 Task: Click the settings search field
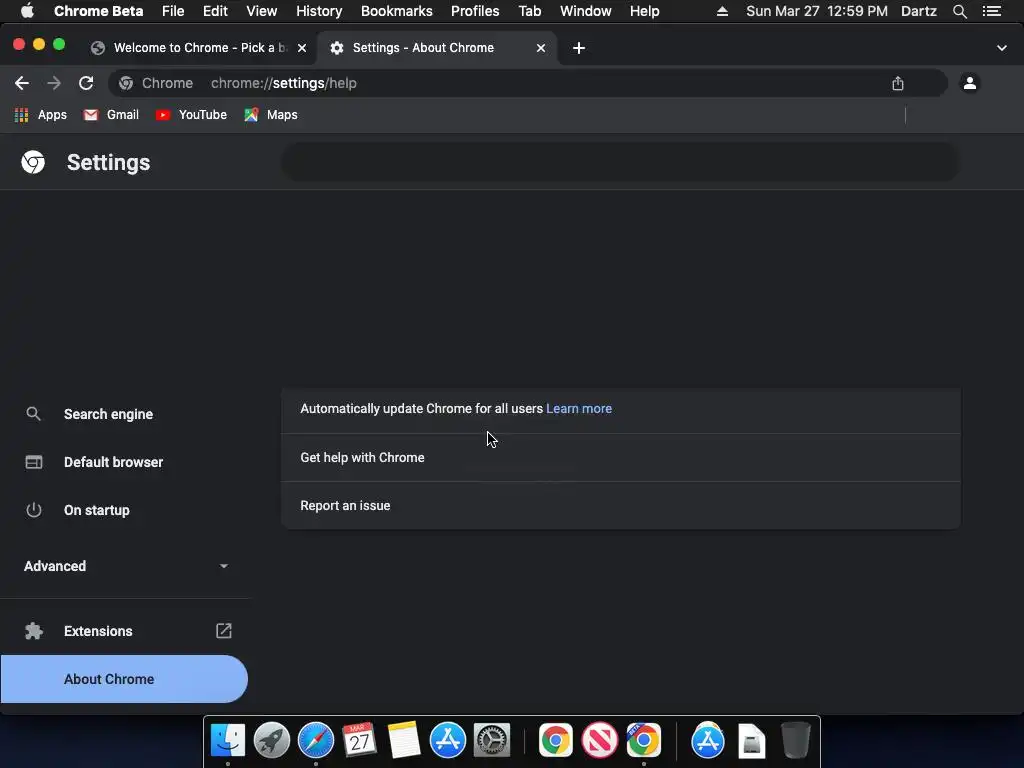point(620,162)
